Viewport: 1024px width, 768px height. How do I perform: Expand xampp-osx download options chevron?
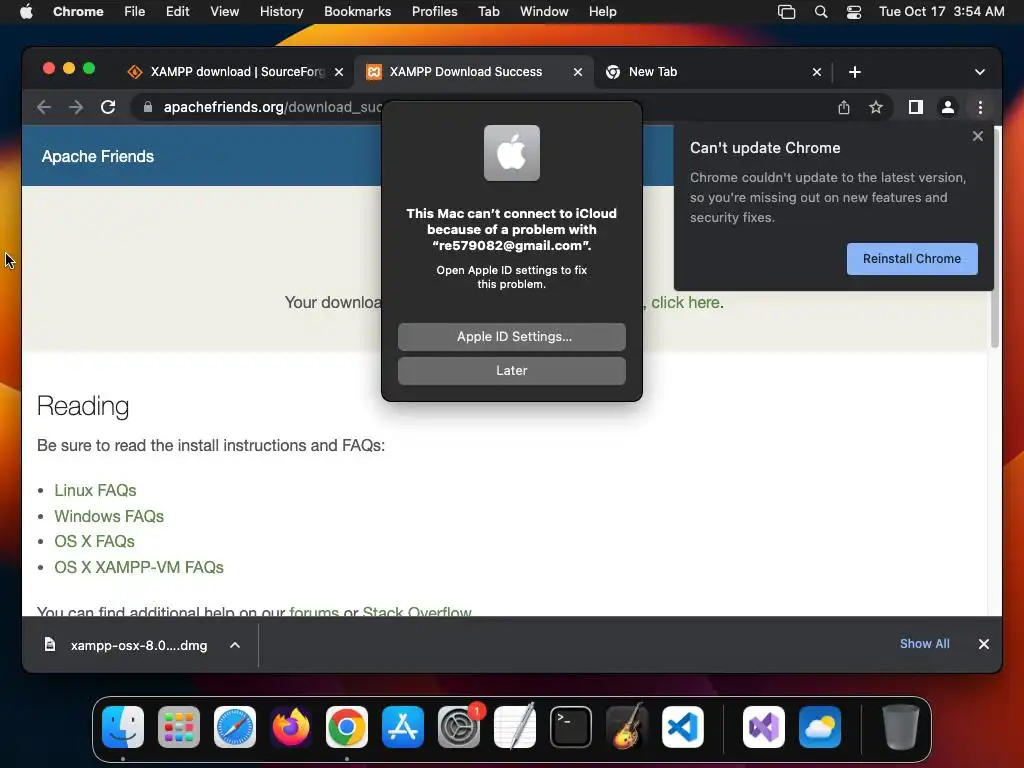coord(235,645)
